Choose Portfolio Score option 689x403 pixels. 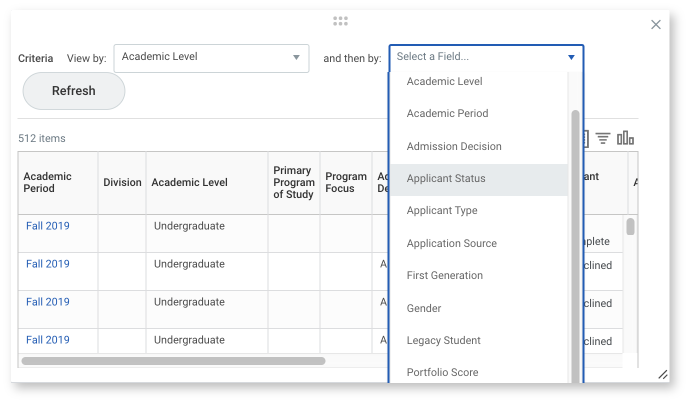coord(479,372)
